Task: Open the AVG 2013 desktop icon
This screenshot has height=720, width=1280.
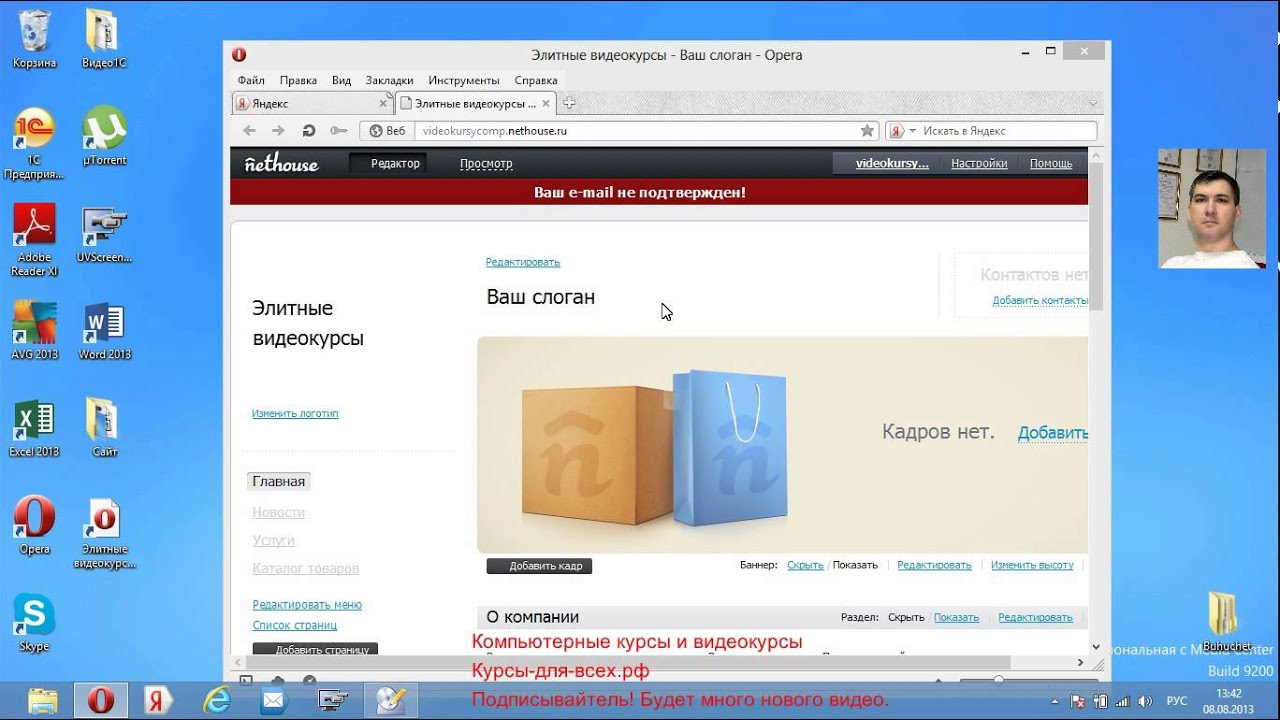Action: (35, 330)
